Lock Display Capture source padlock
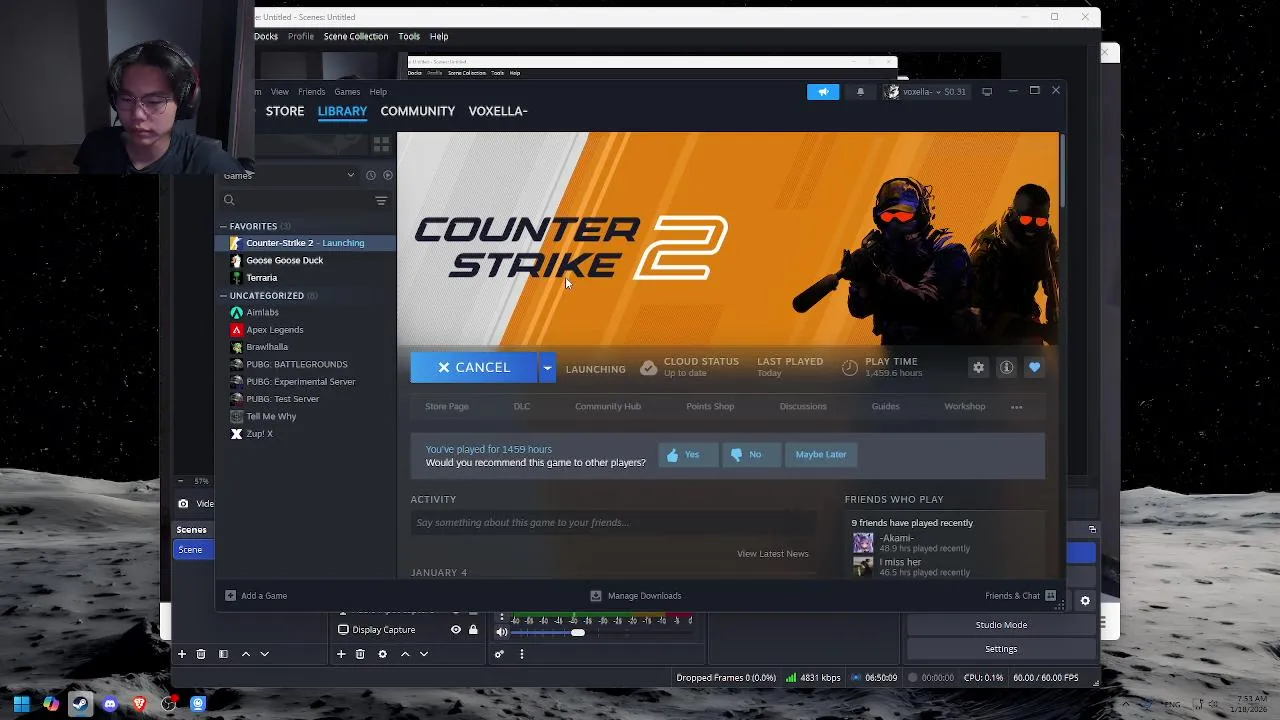This screenshot has height=720, width=1280. pos(473,630)
